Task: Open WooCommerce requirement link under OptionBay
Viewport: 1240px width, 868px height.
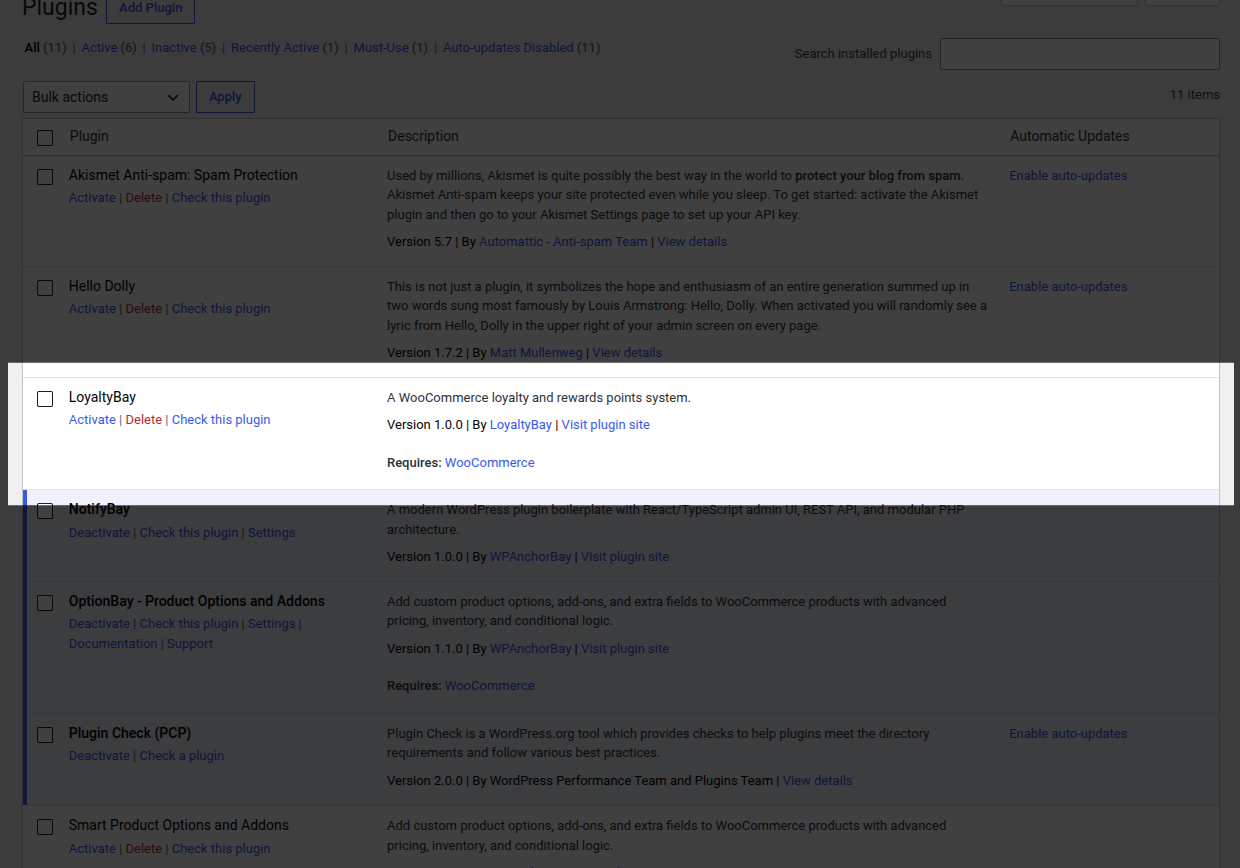Action: pos(490,686)
